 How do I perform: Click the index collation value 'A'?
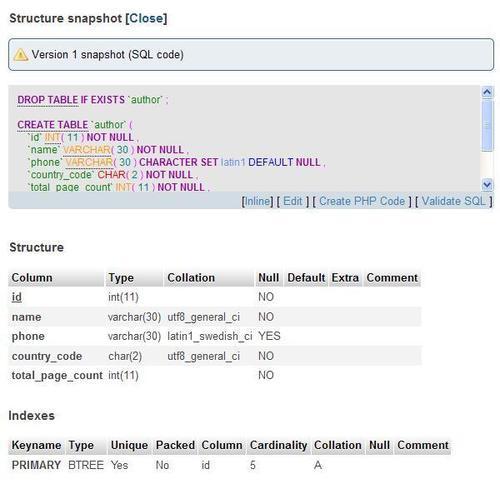[x=318, y=465]
